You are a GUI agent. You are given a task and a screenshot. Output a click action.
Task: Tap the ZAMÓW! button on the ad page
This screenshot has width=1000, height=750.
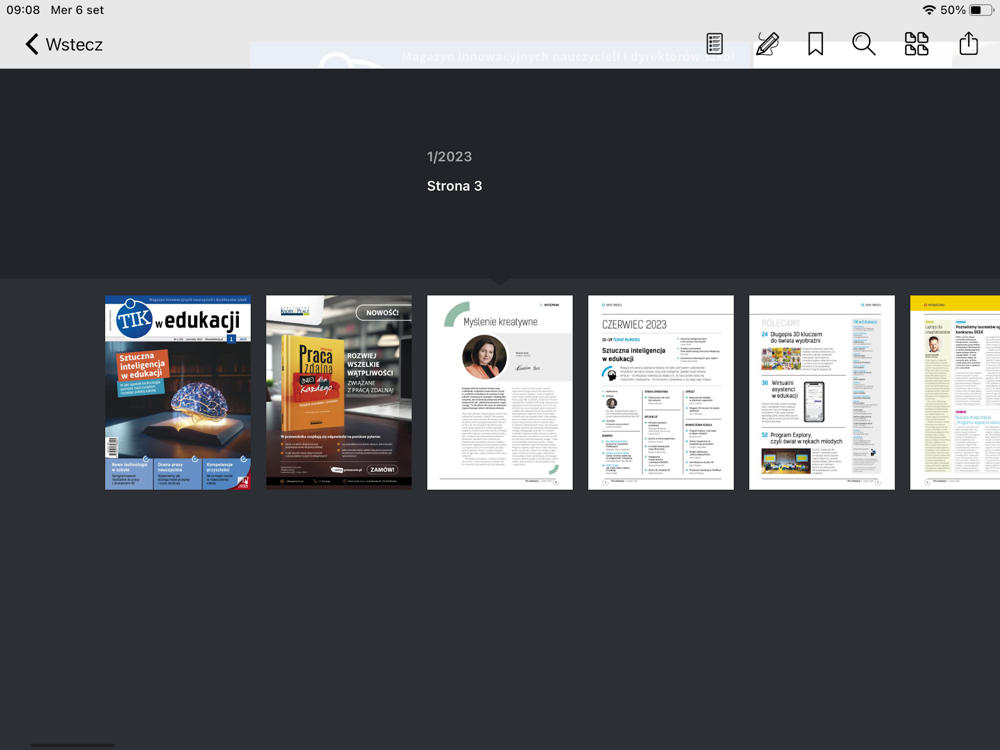pyautogui.click(x=382, y=469)
